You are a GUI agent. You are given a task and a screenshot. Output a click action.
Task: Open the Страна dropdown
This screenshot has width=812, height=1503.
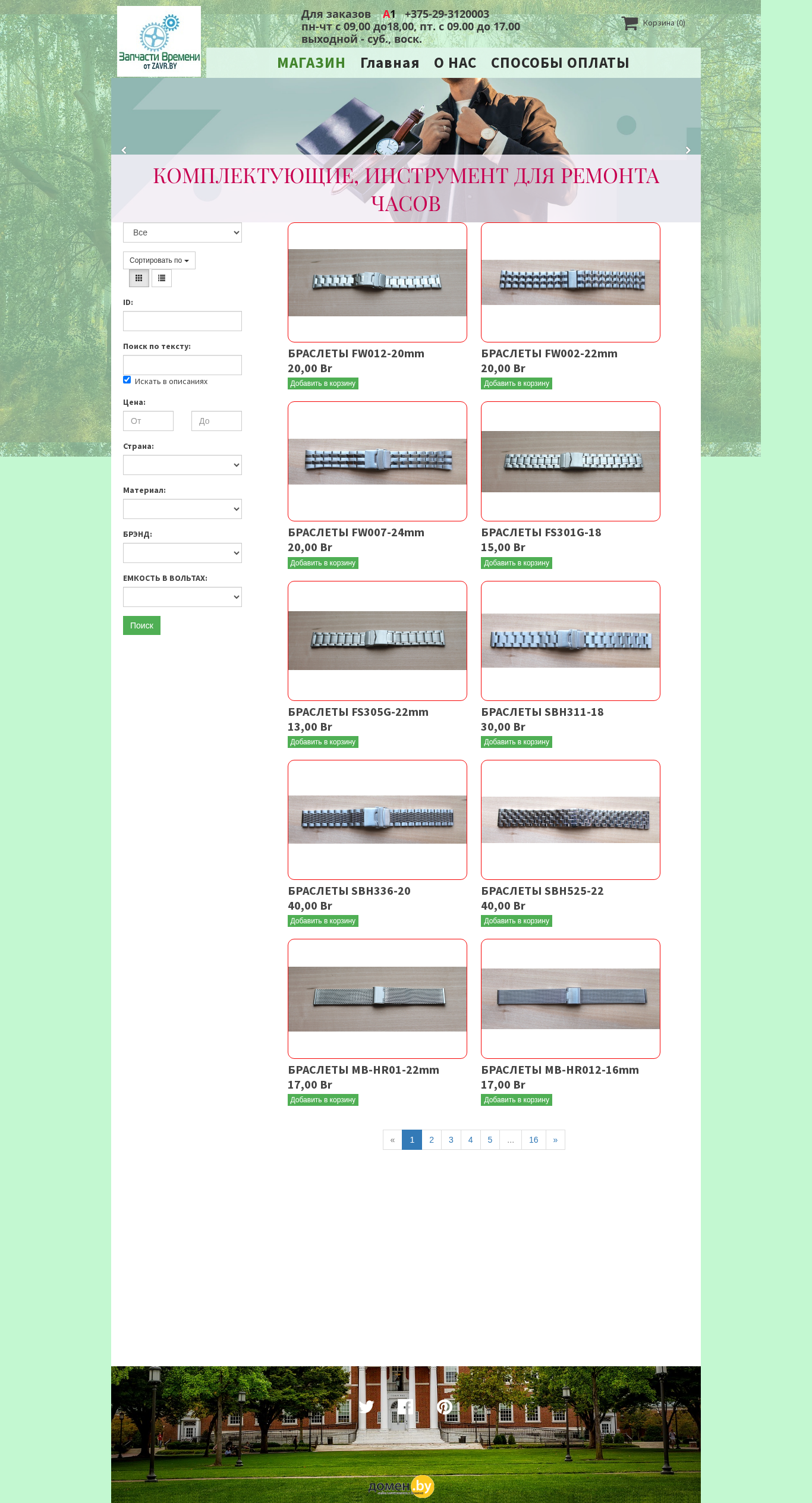(x=182, y=465)
